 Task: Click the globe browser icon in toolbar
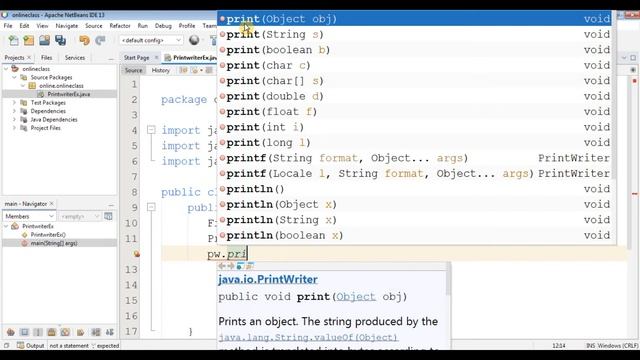(194, 40)
